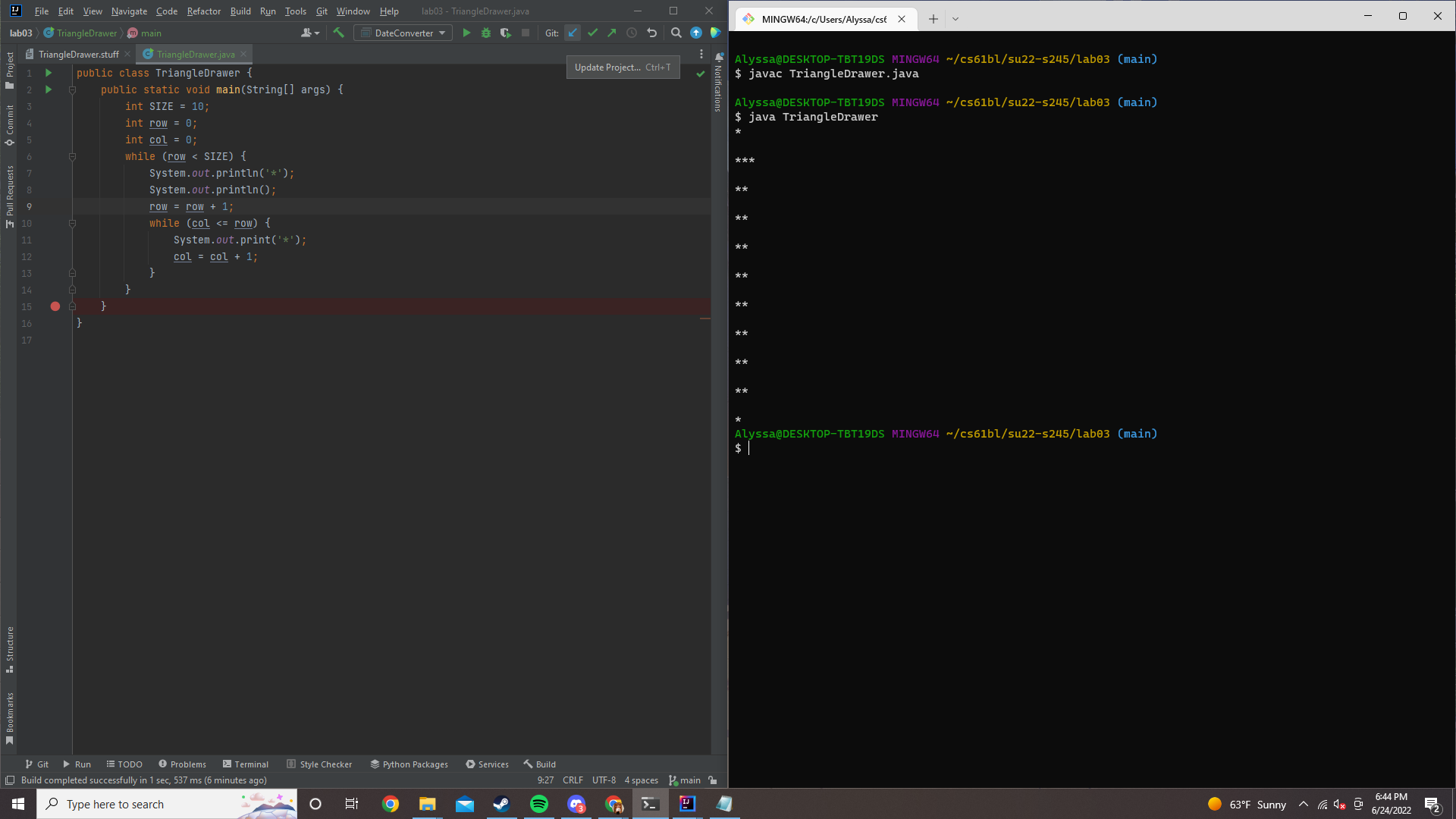The height and width of the screenshot is (819, 1456).
Task: Open the new terminal tab dropdown chevron
Action: point(955,19)
